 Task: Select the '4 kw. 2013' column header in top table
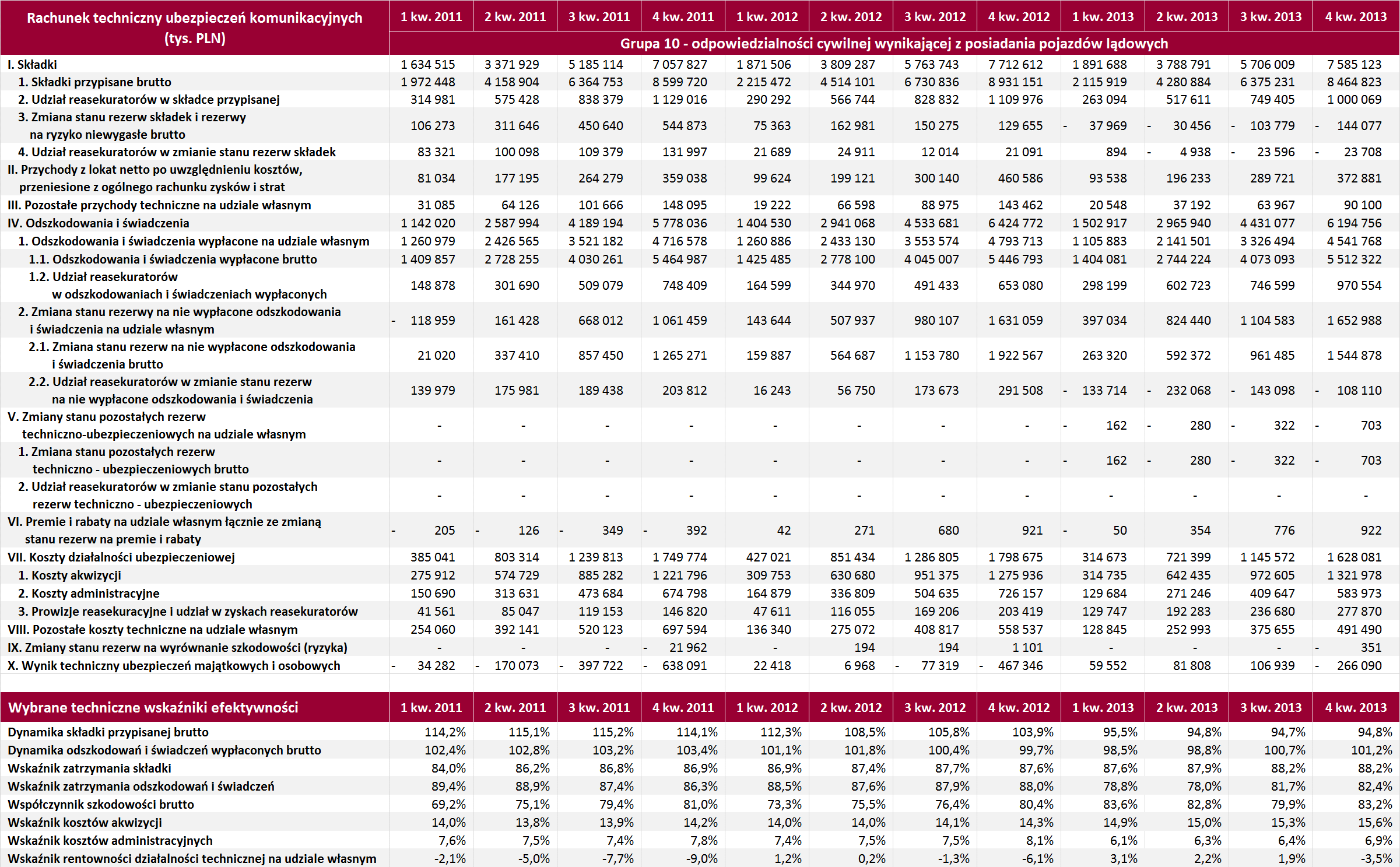(x=1356, y=17)
